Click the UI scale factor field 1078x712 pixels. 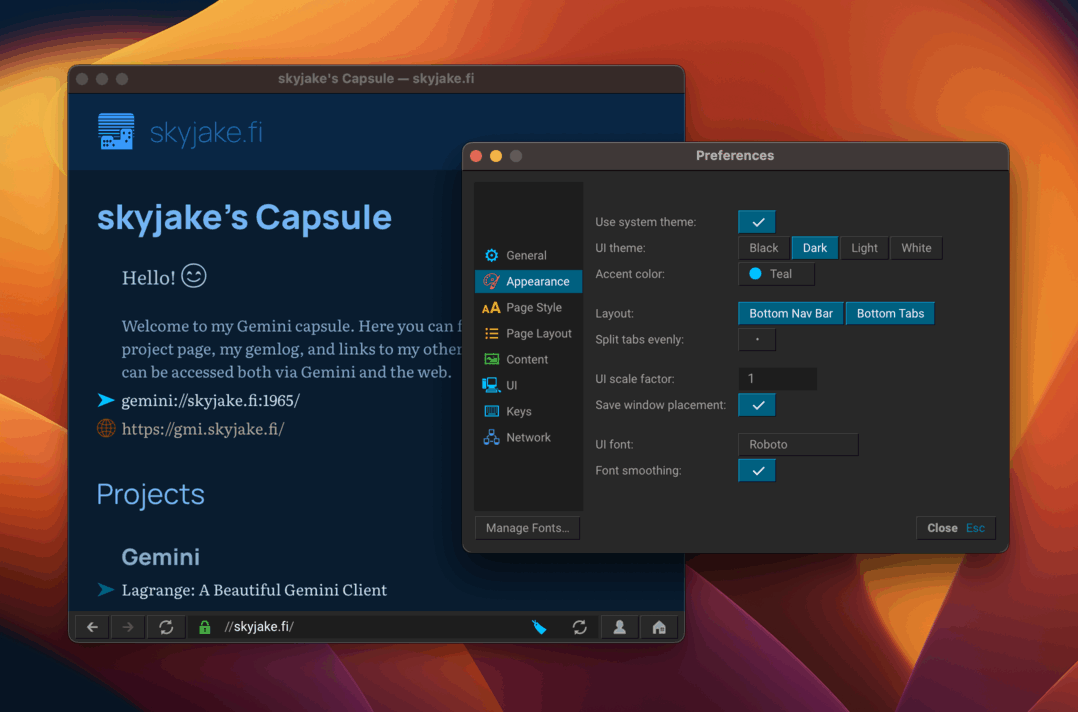[778, 379]
